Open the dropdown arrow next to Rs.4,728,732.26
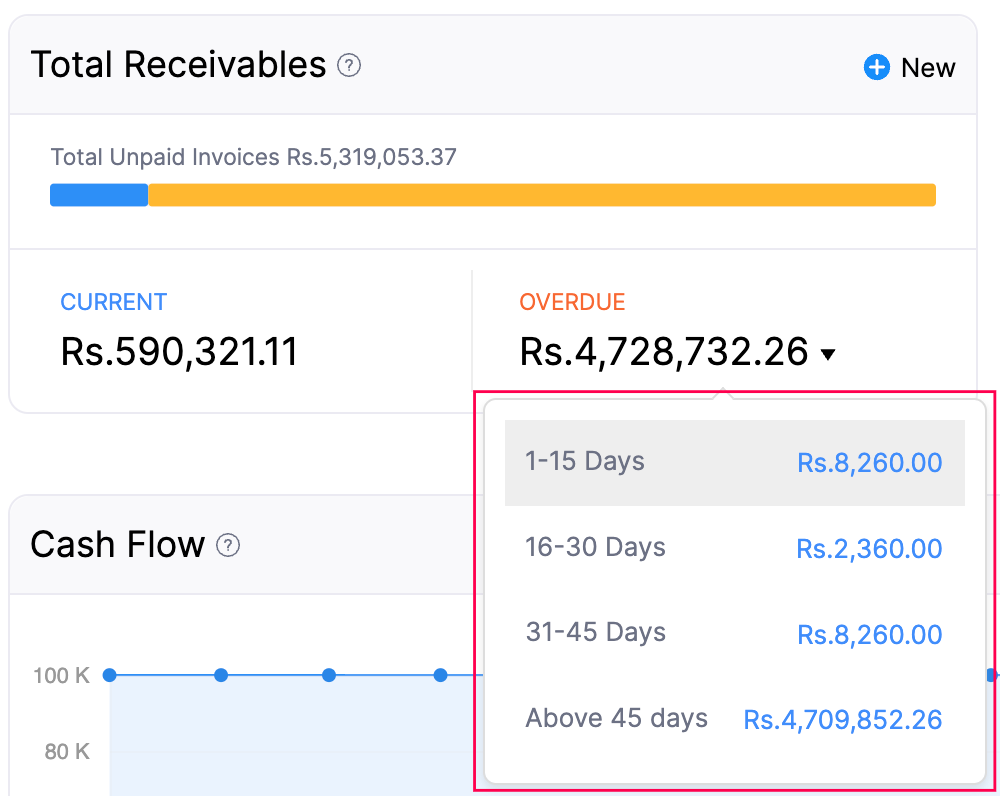The height and width of the screenshot is (796, 1000). (x=828, y=353)
